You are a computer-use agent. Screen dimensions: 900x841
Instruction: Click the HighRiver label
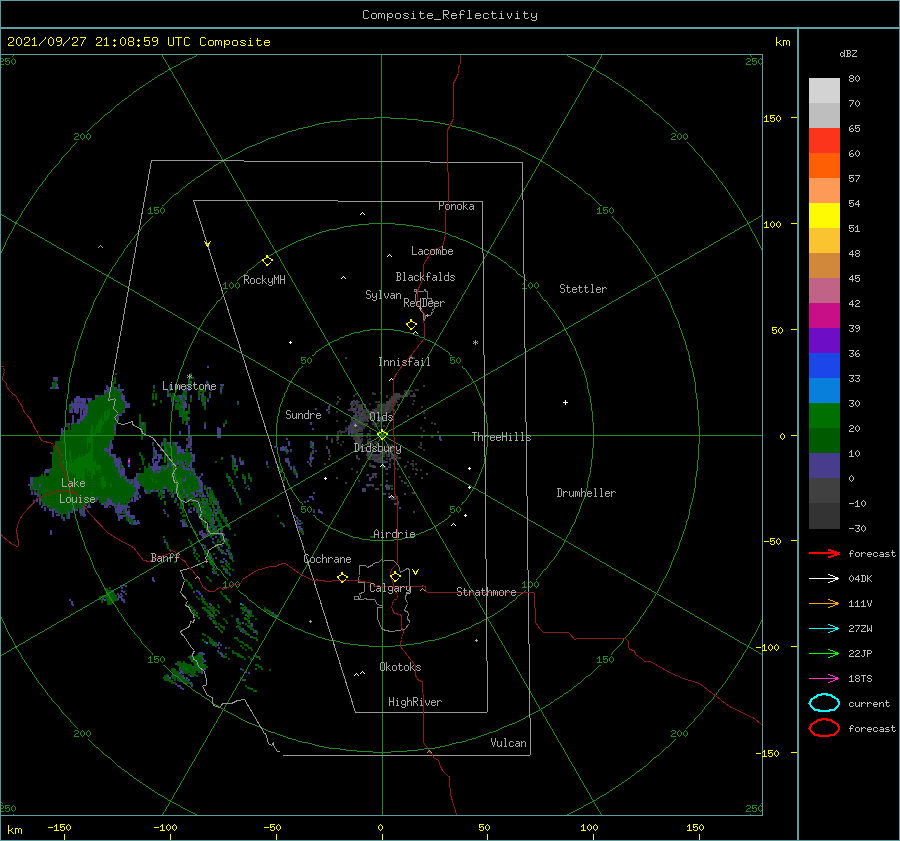(x=415, y=702)
